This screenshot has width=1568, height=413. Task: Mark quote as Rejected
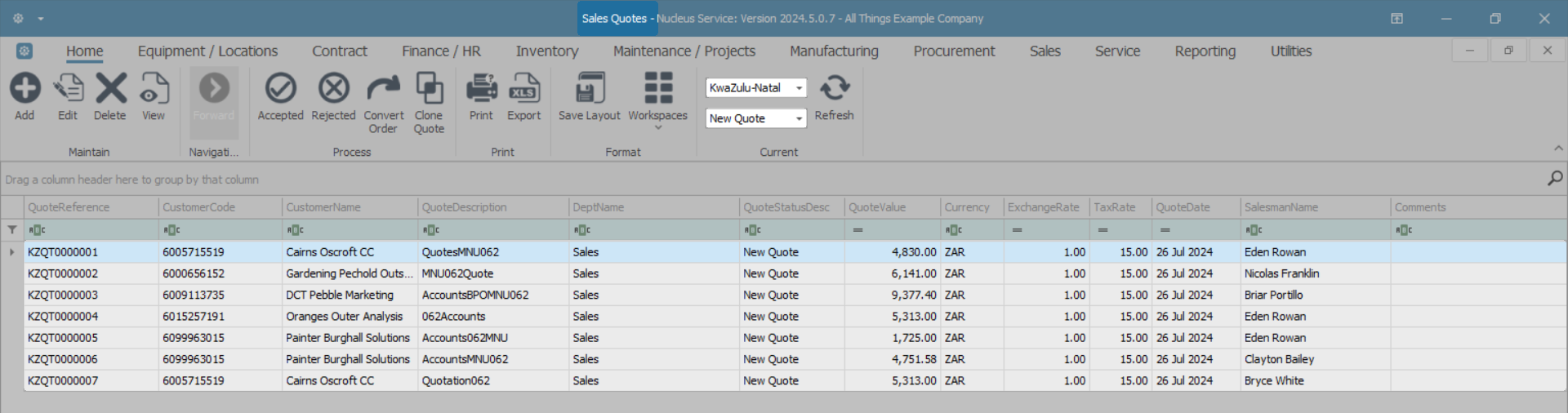click(333, 89)
